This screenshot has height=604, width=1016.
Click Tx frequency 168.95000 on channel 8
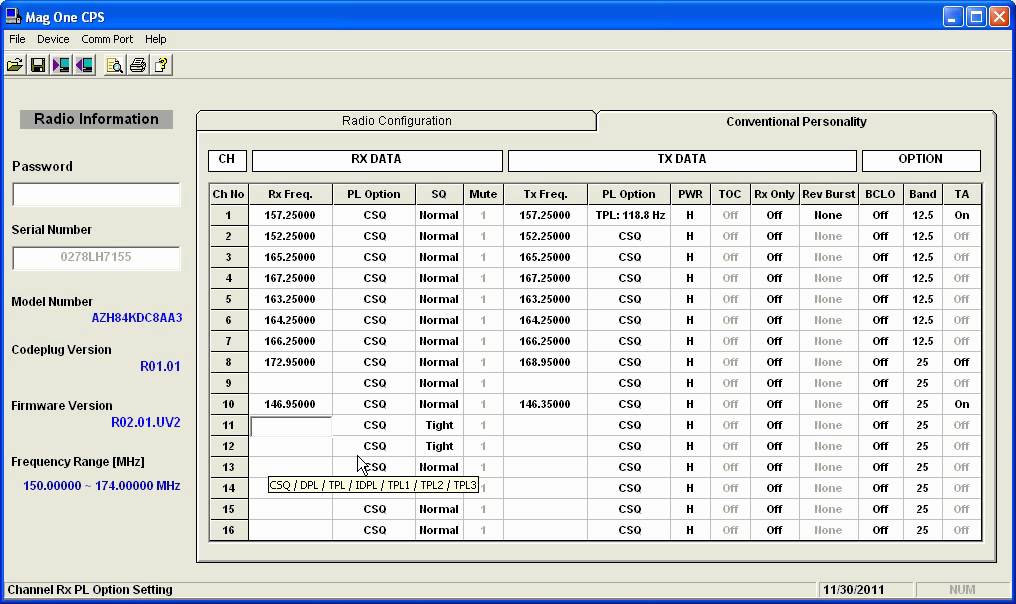pyautogui.click(x=545, y=362)
